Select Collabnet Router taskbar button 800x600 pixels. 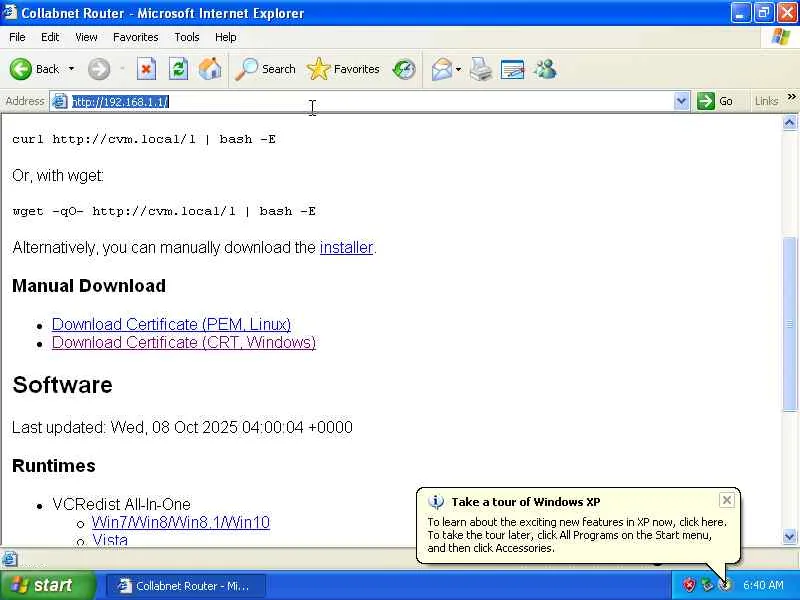point(186,585)
